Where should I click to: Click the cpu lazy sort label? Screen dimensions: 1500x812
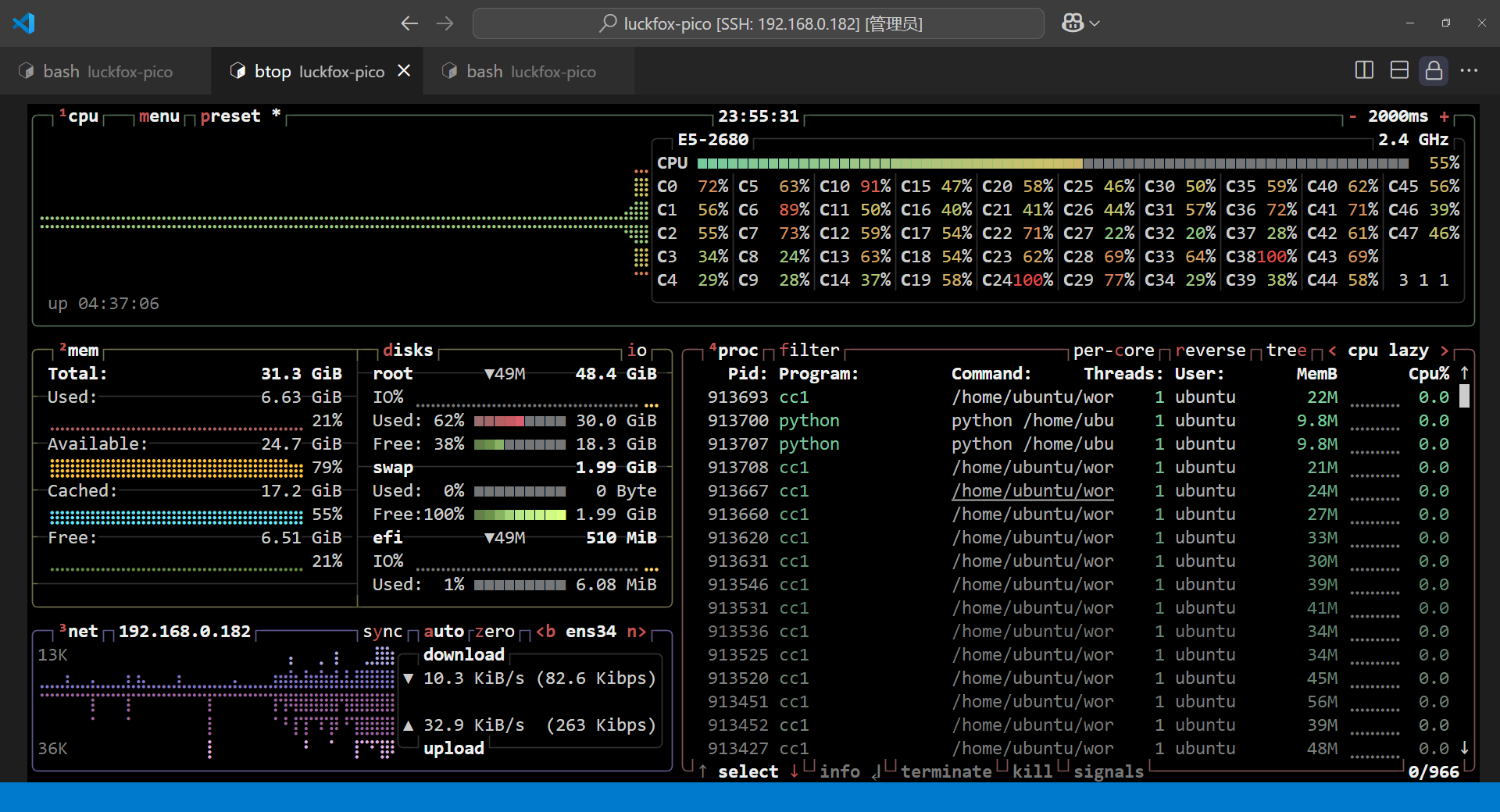tap(1388, 351)
